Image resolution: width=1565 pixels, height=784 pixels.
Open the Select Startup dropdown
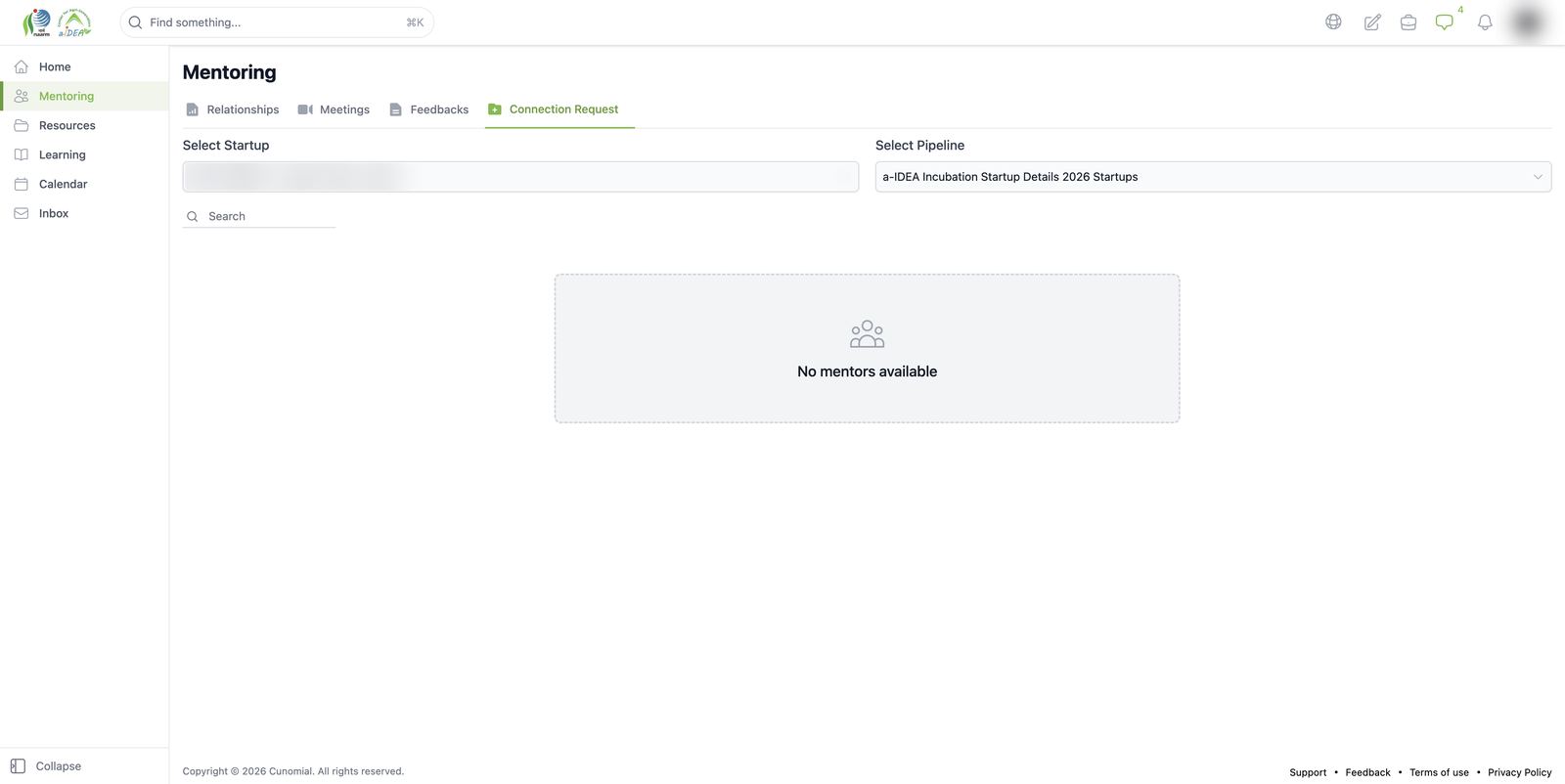(520, 177)
